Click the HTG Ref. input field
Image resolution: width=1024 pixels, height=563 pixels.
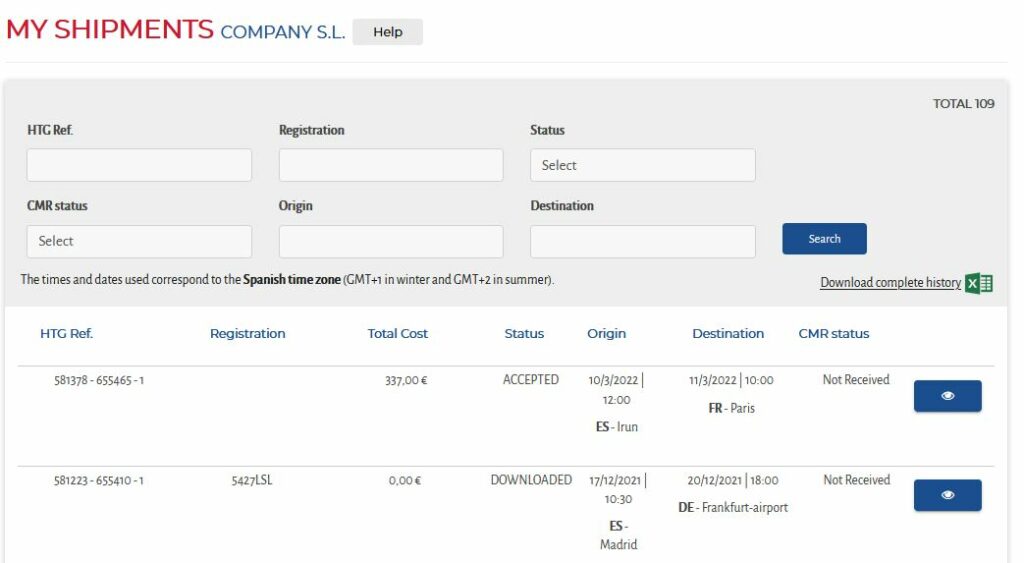coord(139,165)
